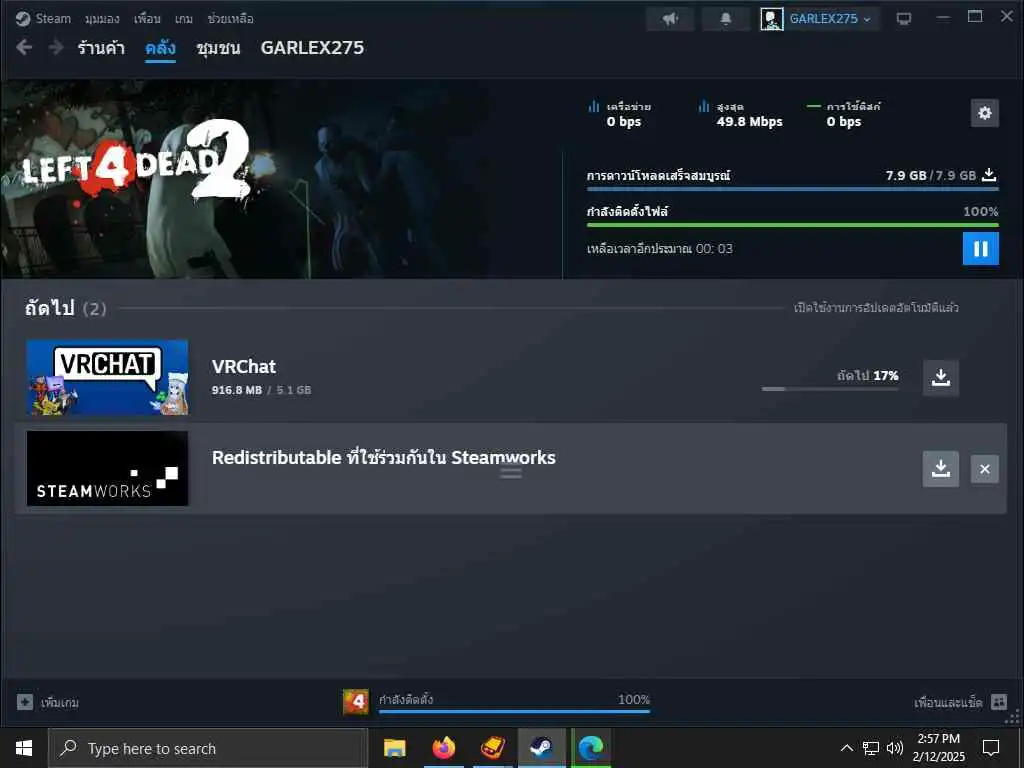Click the 916.8 MB / 5.1 GB text
Viewport: 1024px width, 768px height.
261,390
